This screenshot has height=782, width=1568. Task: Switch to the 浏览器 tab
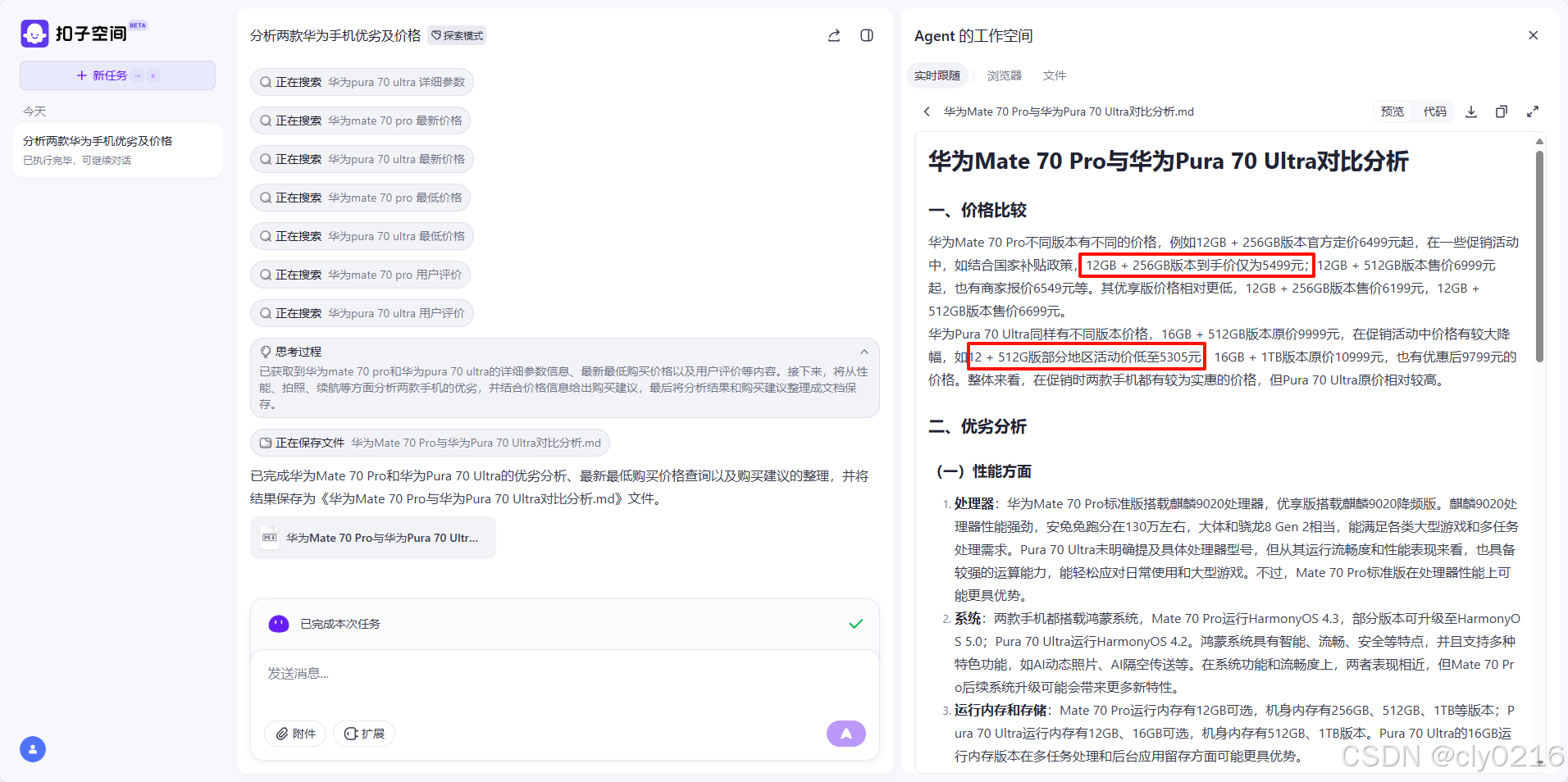click(1003, 75)
